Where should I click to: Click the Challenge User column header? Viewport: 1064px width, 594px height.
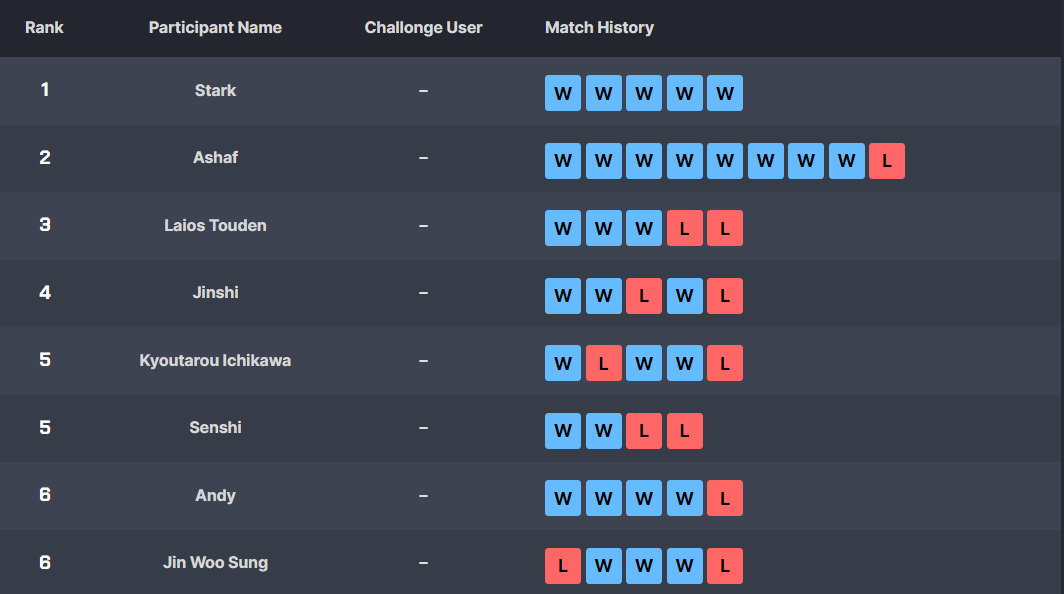(x=423, y=27)
